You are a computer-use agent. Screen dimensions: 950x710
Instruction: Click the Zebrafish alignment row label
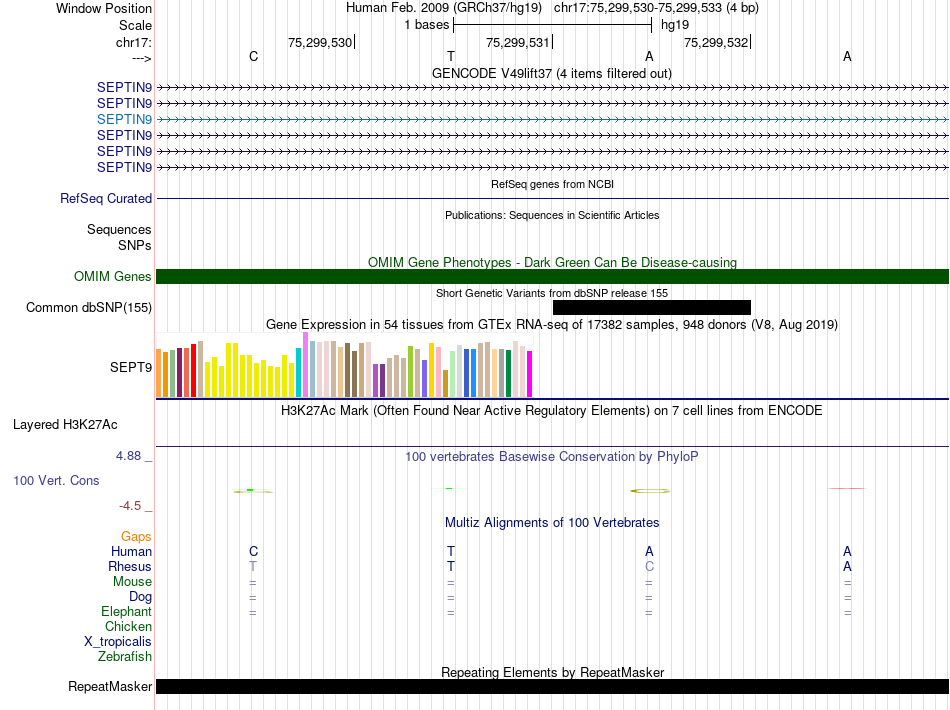(125, 656)
